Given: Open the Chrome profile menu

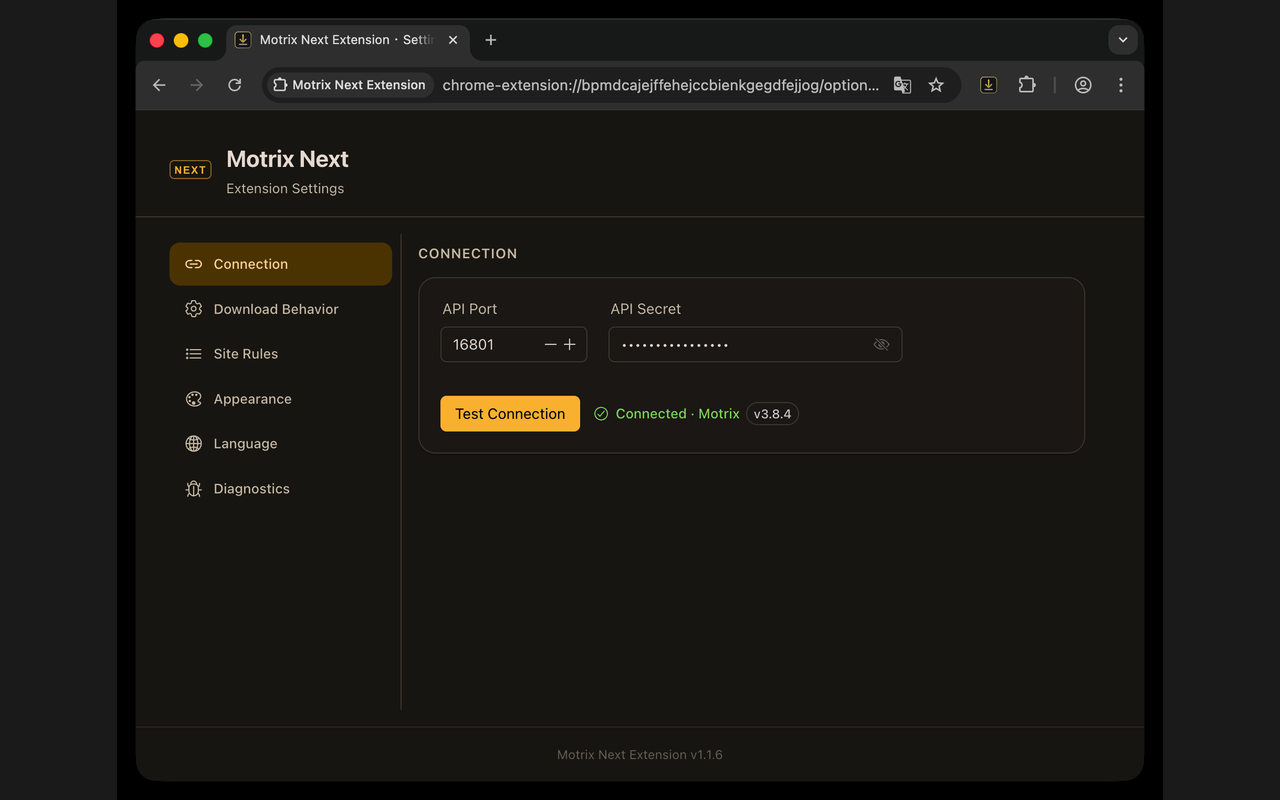Looking at the screenshot, I should pos(1083,85).
